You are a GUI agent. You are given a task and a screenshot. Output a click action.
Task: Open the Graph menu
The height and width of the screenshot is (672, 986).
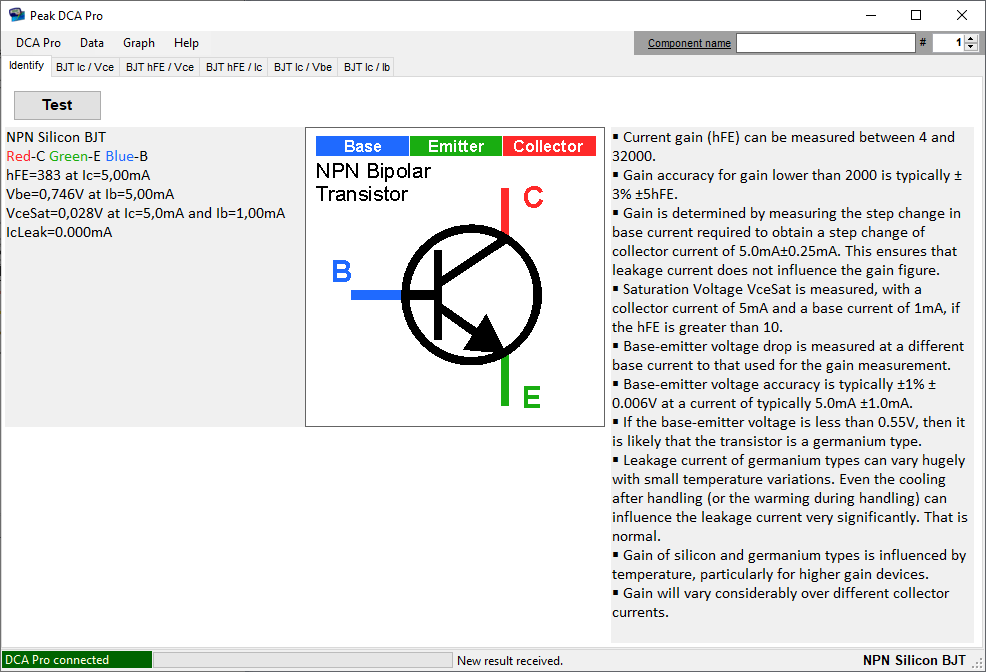139,43
